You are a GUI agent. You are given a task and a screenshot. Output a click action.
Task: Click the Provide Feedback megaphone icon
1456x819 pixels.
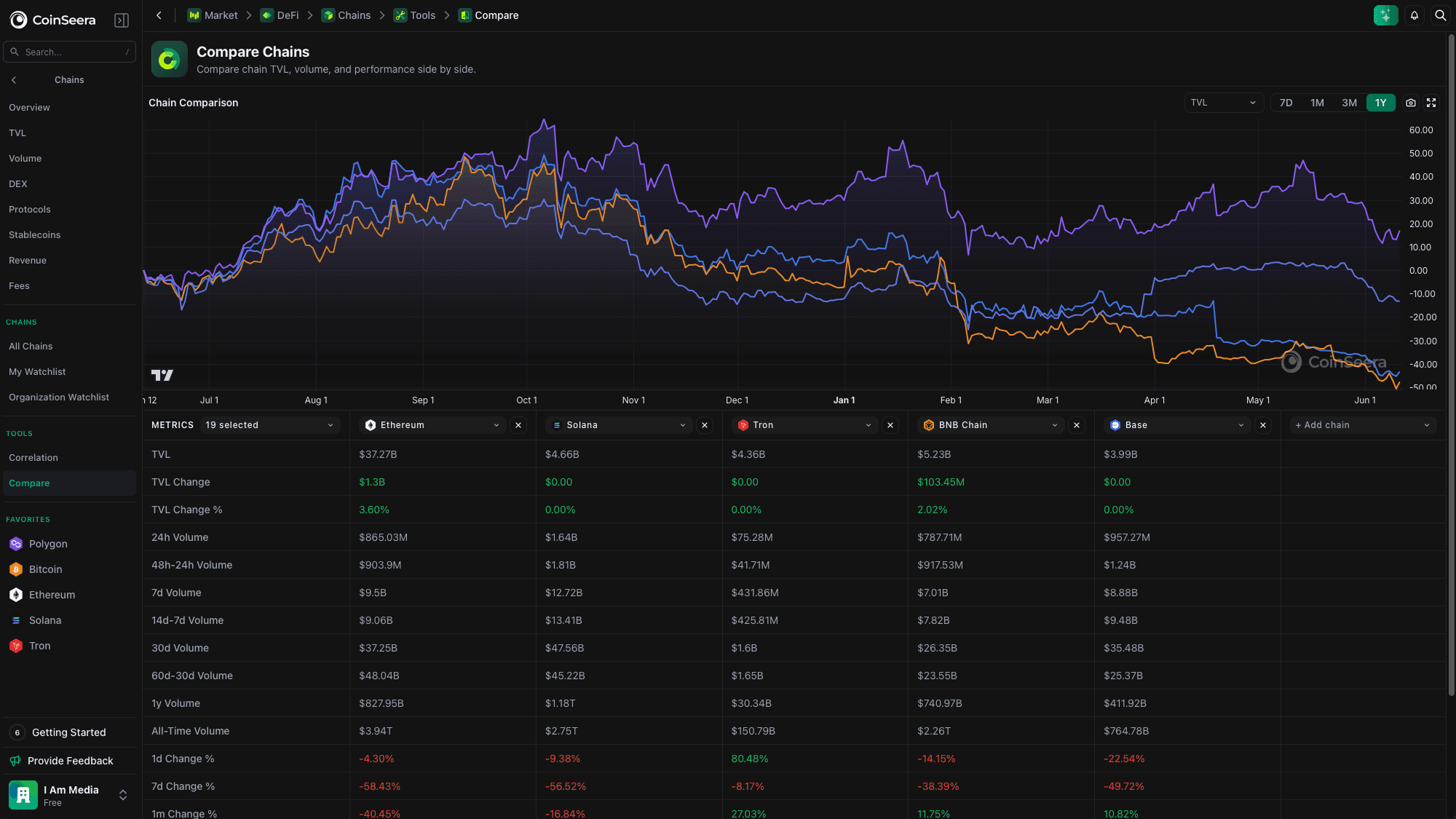click(x=15, y=761)
